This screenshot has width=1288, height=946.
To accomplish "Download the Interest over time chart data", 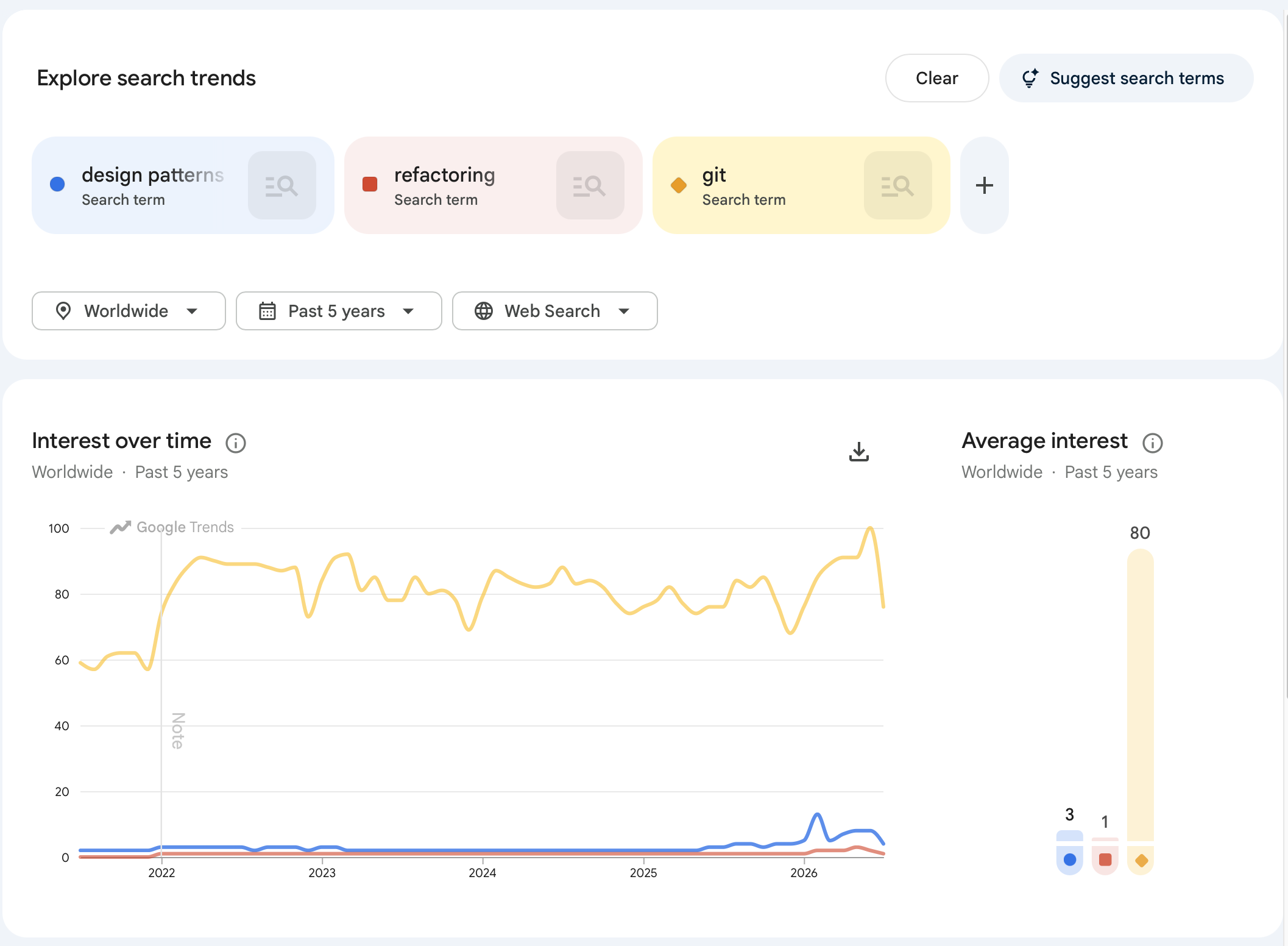I will 859,452.
